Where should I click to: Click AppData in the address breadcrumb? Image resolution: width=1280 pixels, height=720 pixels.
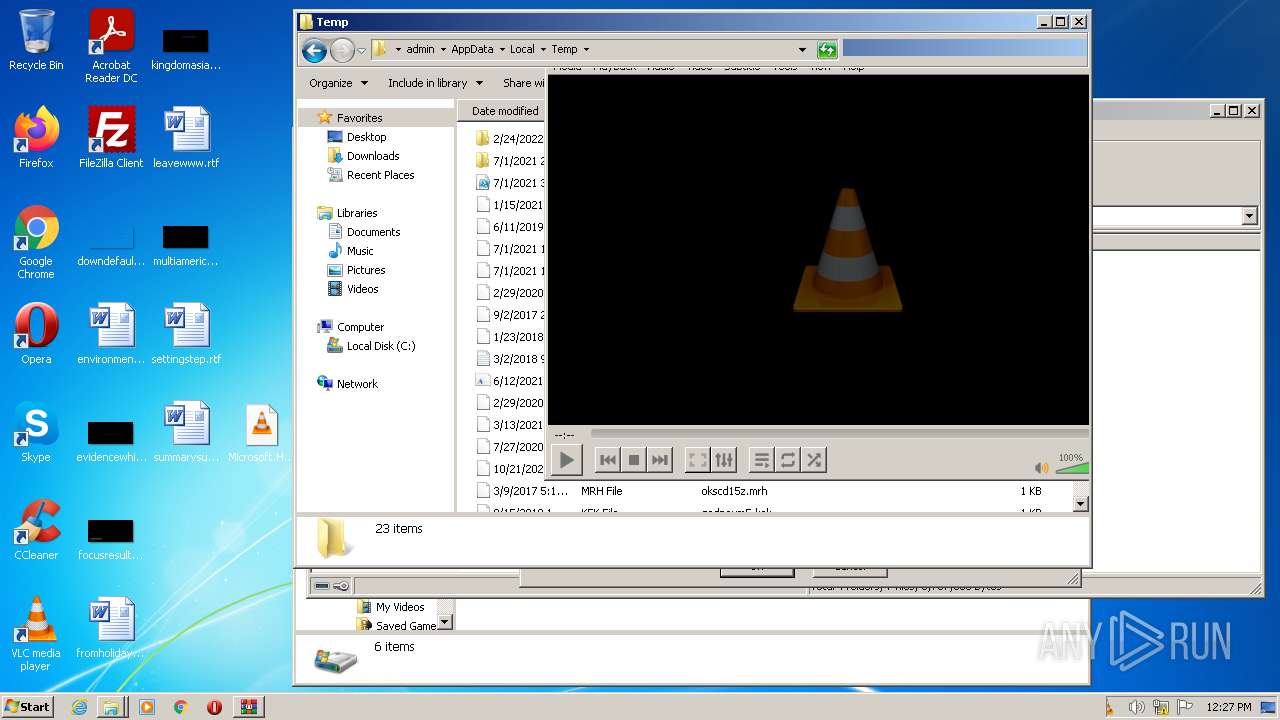(x=472, y=49)
